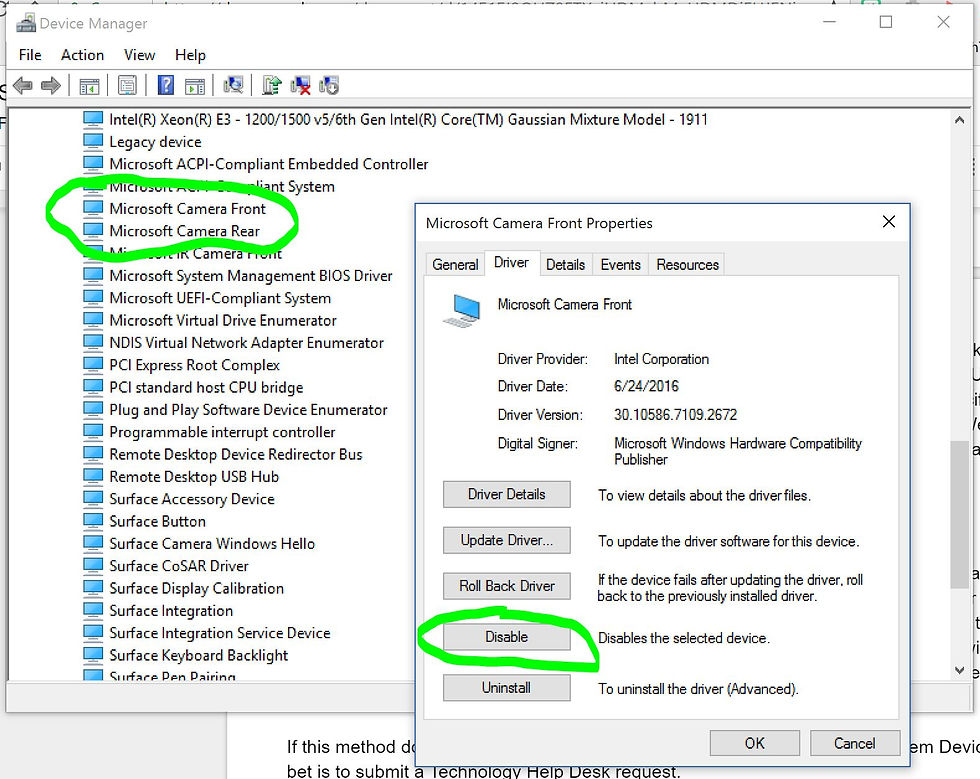Select Surface Accessory Device
The image size is (980, 779).
click(x=192, y=498)
